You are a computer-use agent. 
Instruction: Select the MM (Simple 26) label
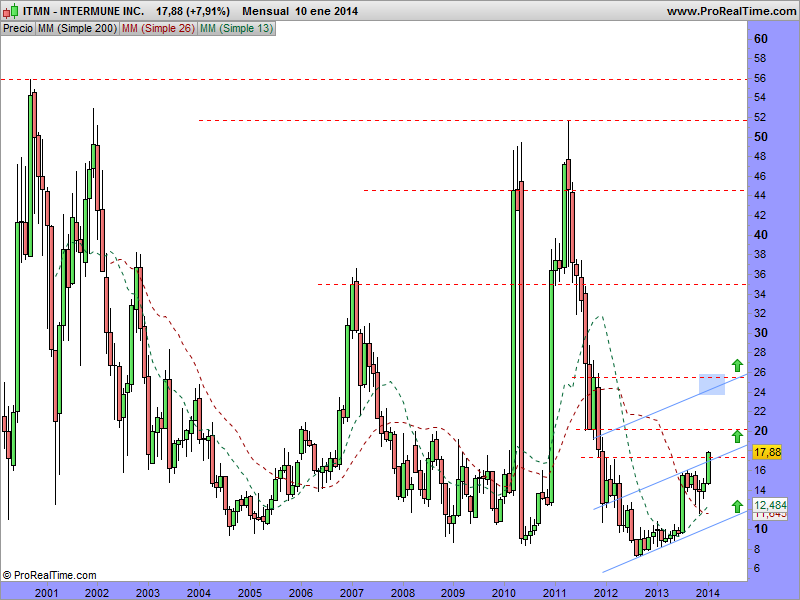(158, 29)
